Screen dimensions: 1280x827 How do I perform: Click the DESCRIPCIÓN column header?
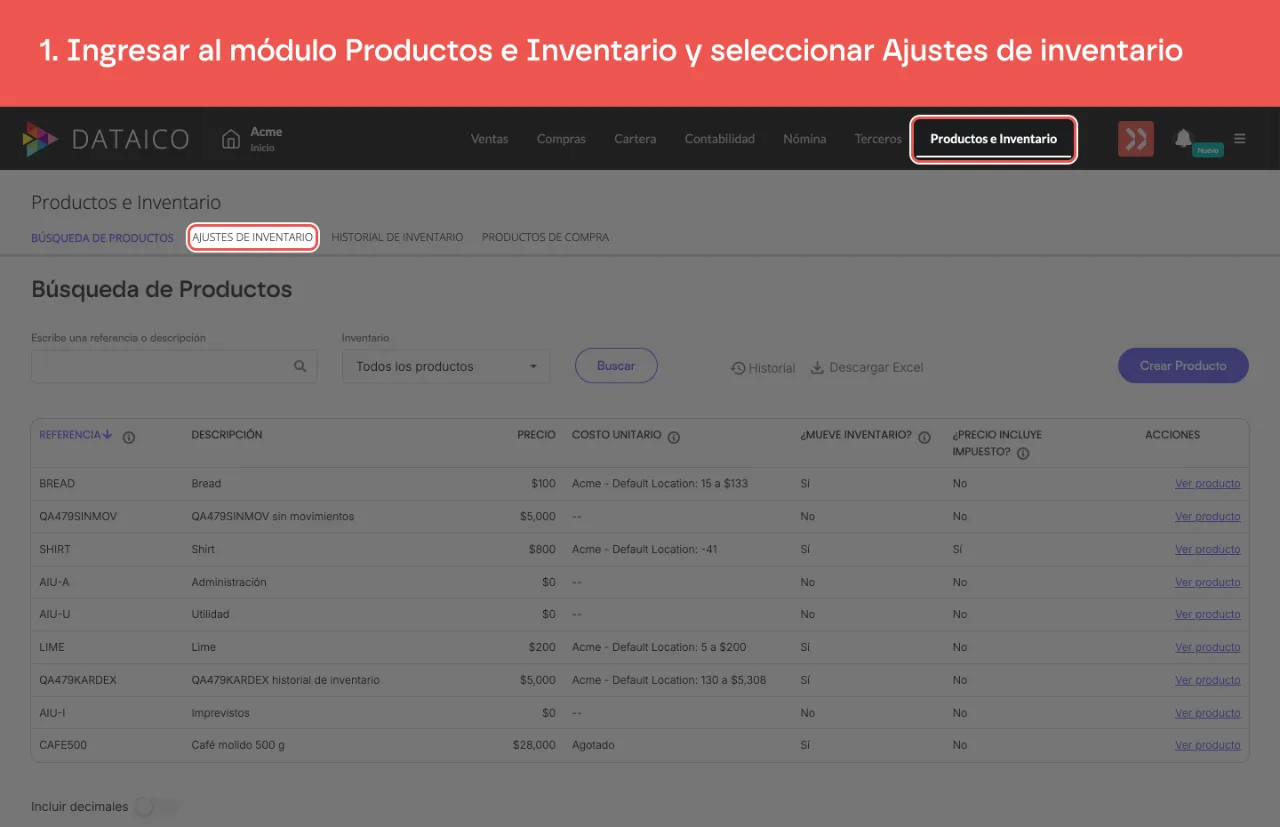(227, 435)
